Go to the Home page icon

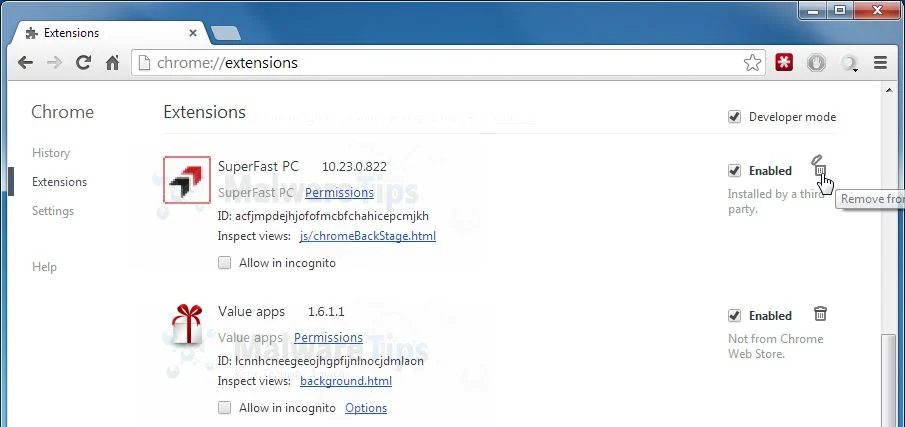coord(113,62)
